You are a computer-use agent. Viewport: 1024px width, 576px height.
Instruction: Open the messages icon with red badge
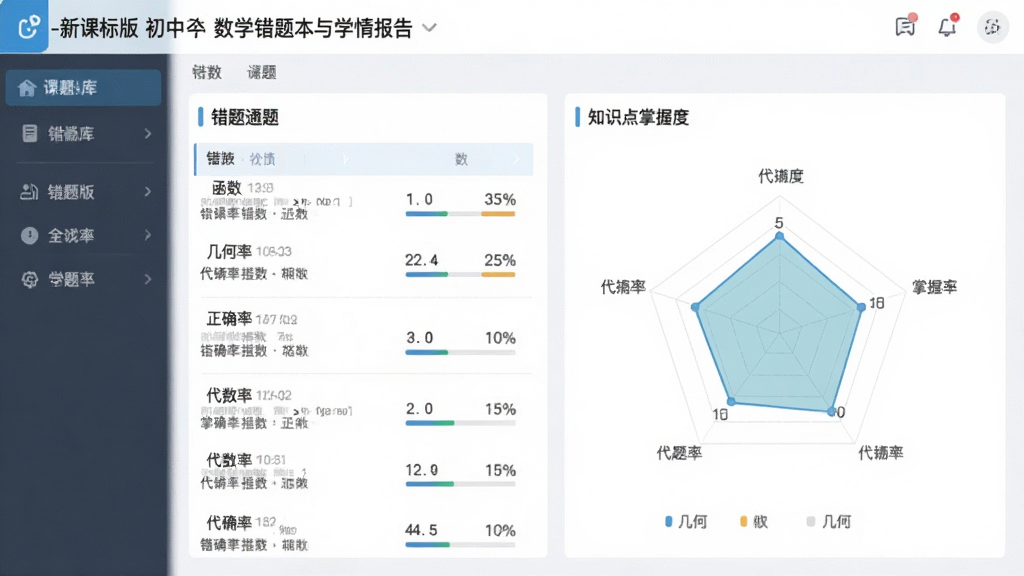905,26
